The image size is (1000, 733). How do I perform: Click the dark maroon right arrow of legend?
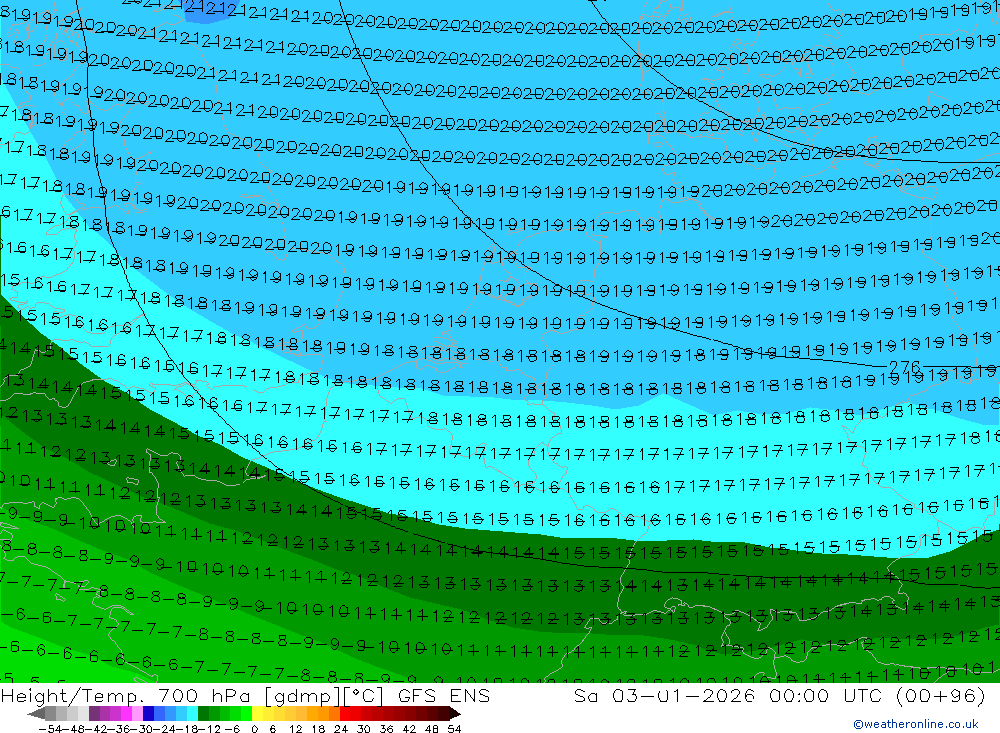pyautogui.click(x=455, y=714)
